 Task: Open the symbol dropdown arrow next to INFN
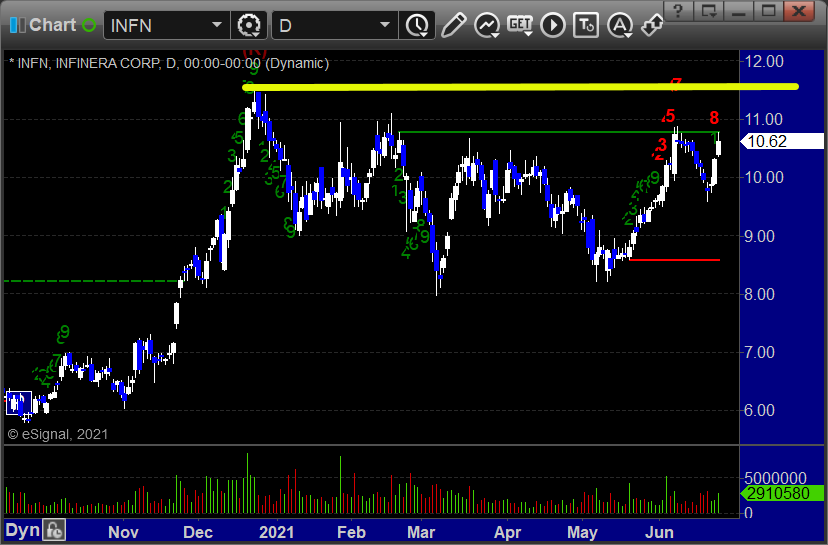click(217, 25)
